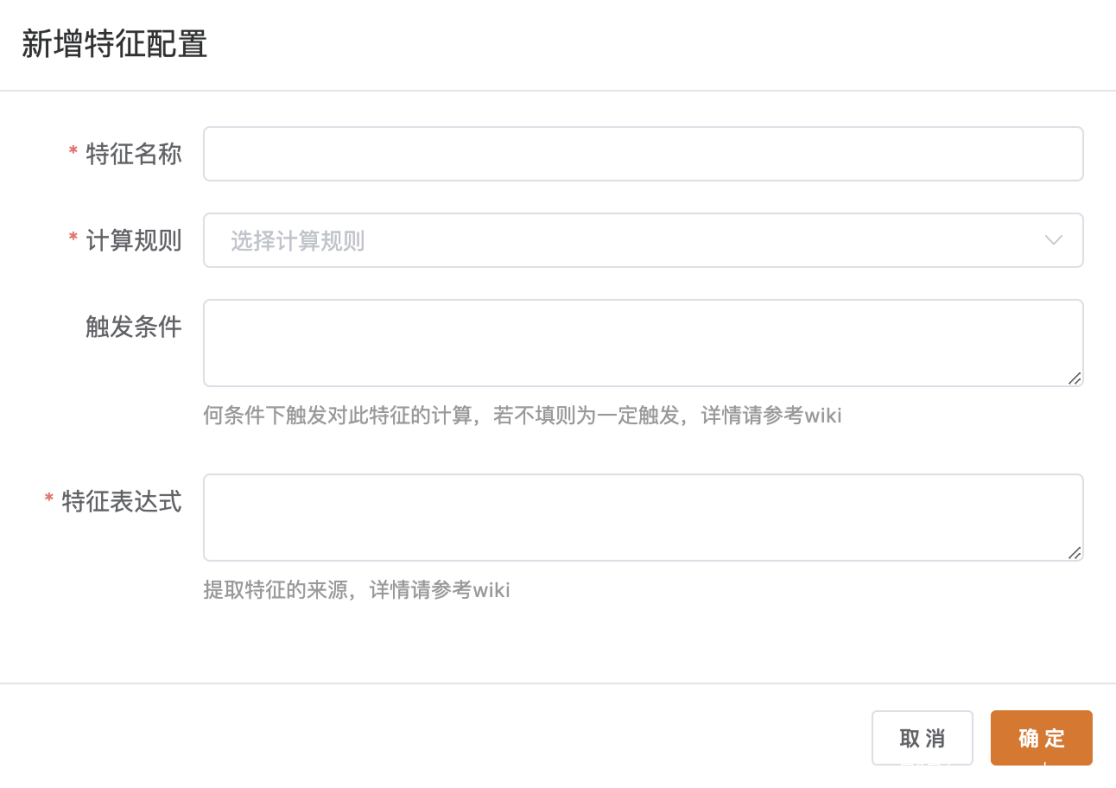
Task: Click the 特征表达式 label
Action: [122, 501]
